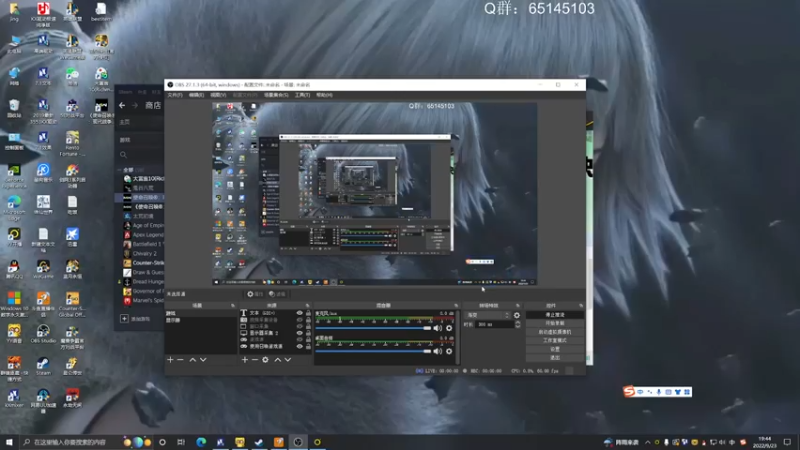Viewport: 800px width, 450px height.
Task: Pop out the scenes dock
Action: point(233,306)
